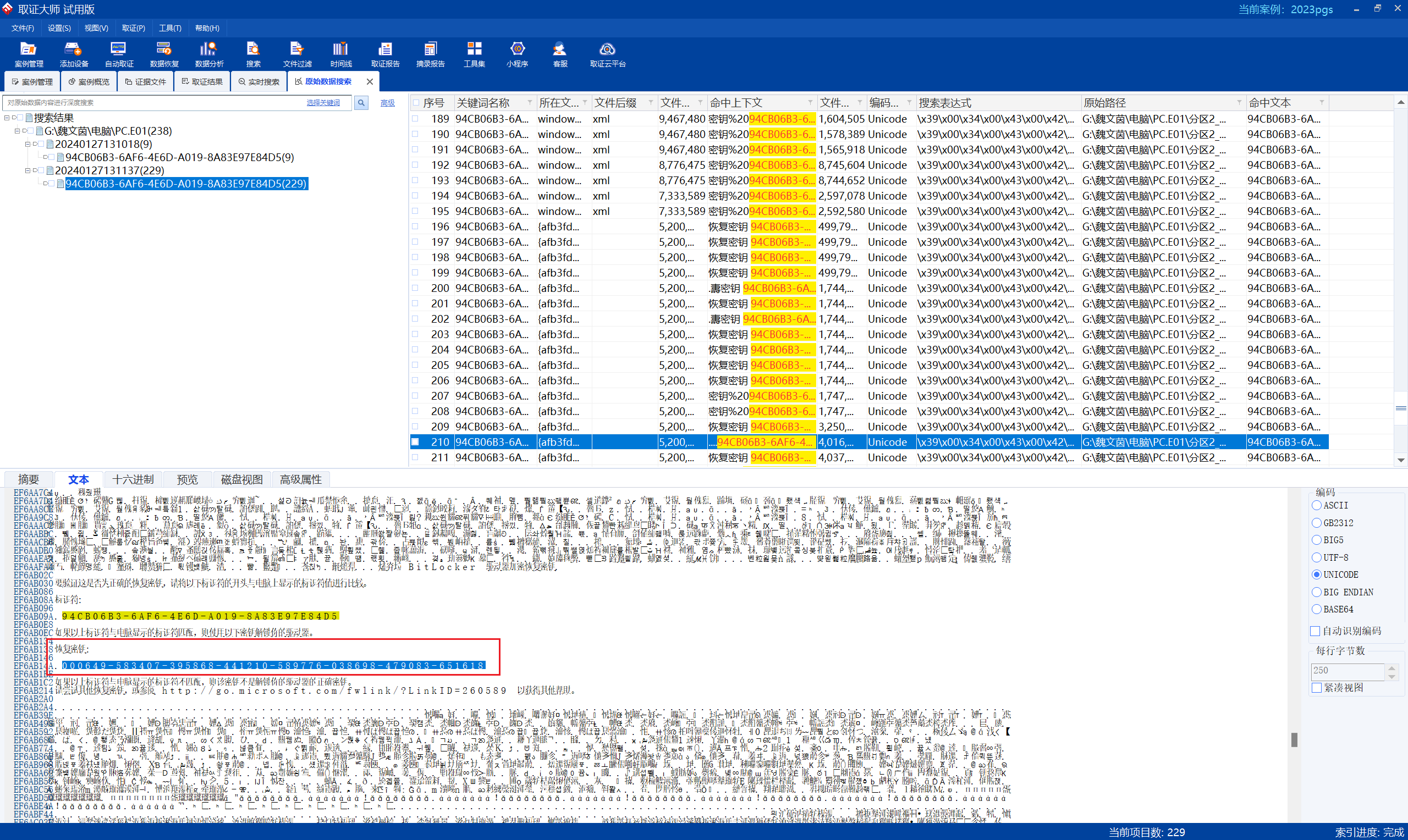
Task: Click the 添加设备 toolbar icon
Action: coord(74,54)
